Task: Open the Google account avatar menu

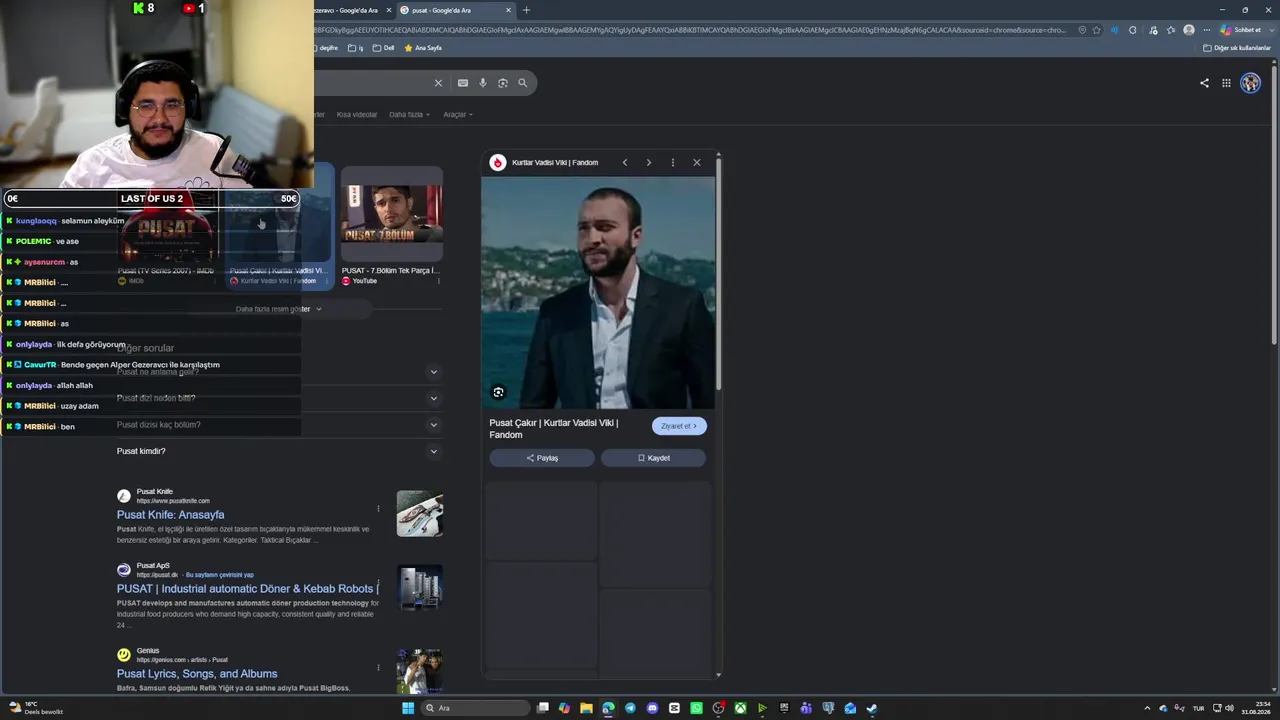Action: [x=1250, y=83]
